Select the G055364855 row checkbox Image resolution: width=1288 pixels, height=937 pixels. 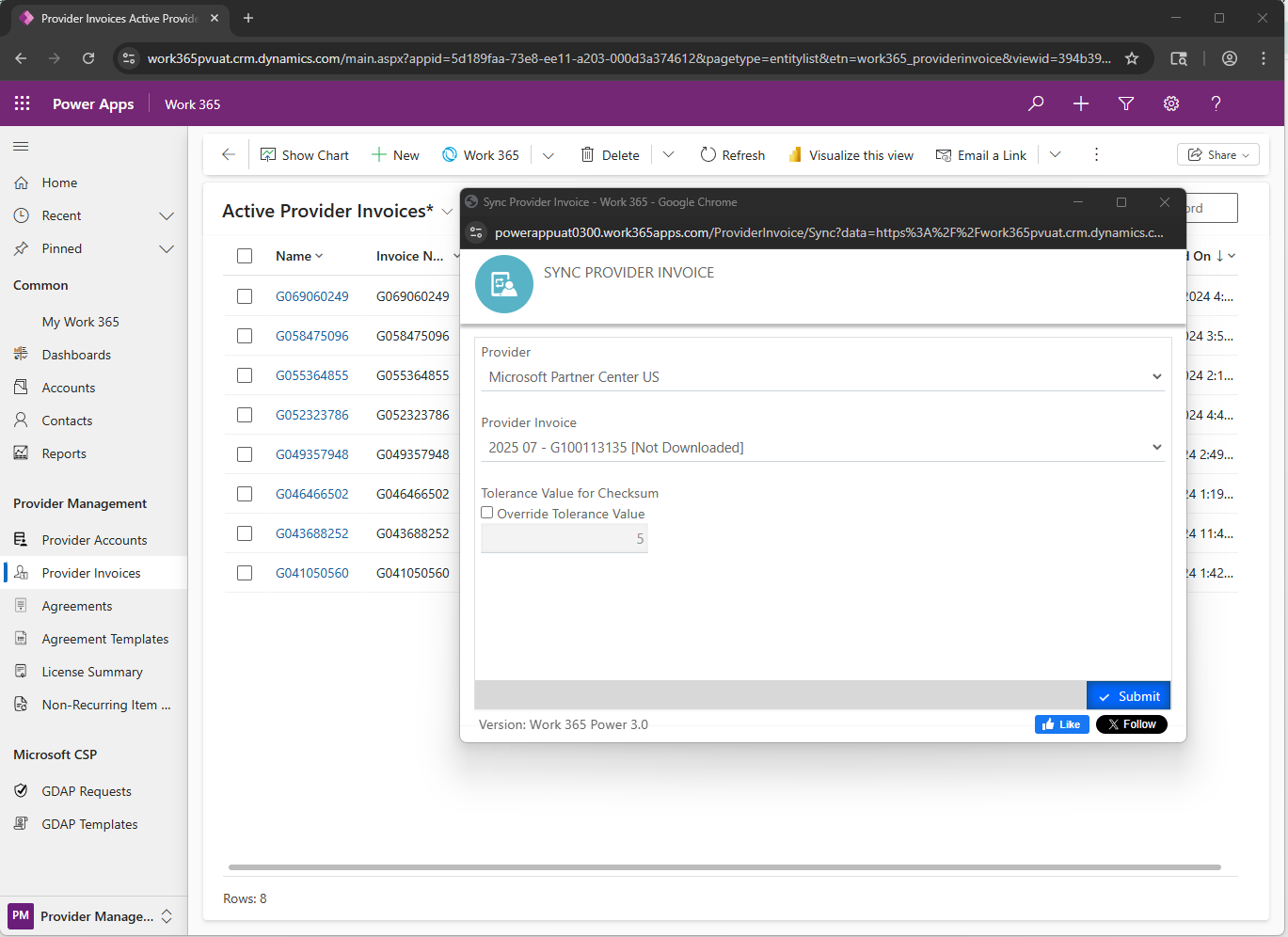point(245,375)
